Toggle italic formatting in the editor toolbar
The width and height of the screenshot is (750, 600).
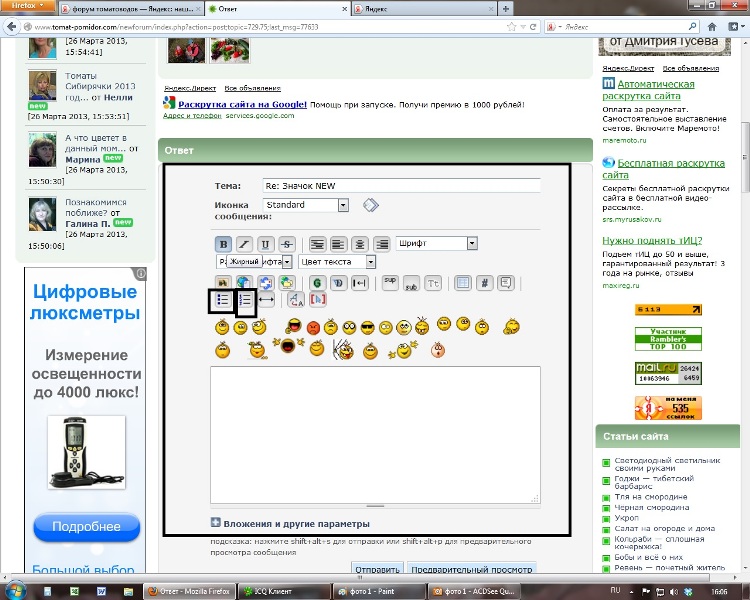[x=243, y=243]
